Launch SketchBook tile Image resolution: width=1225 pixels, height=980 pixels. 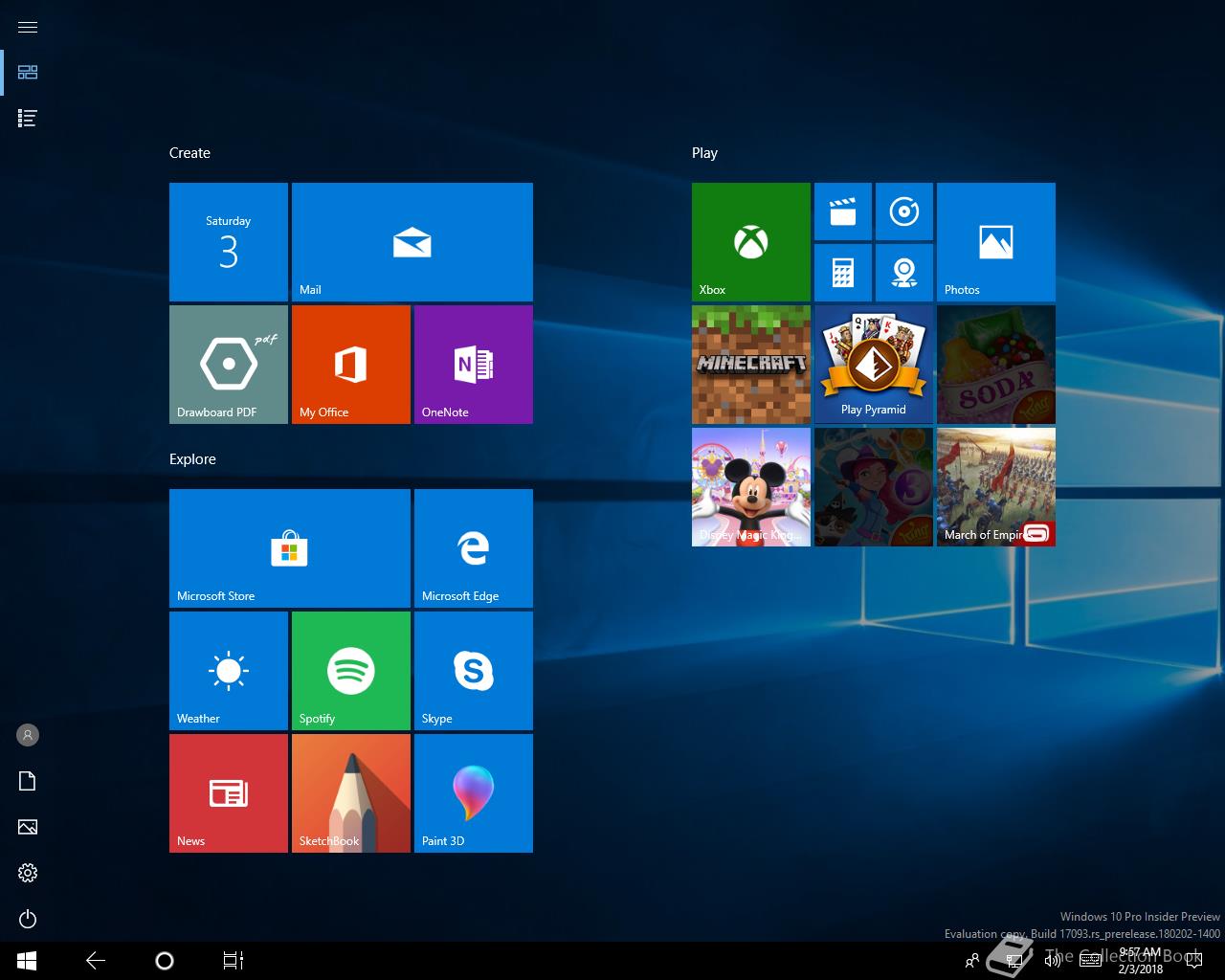[351, 793]
